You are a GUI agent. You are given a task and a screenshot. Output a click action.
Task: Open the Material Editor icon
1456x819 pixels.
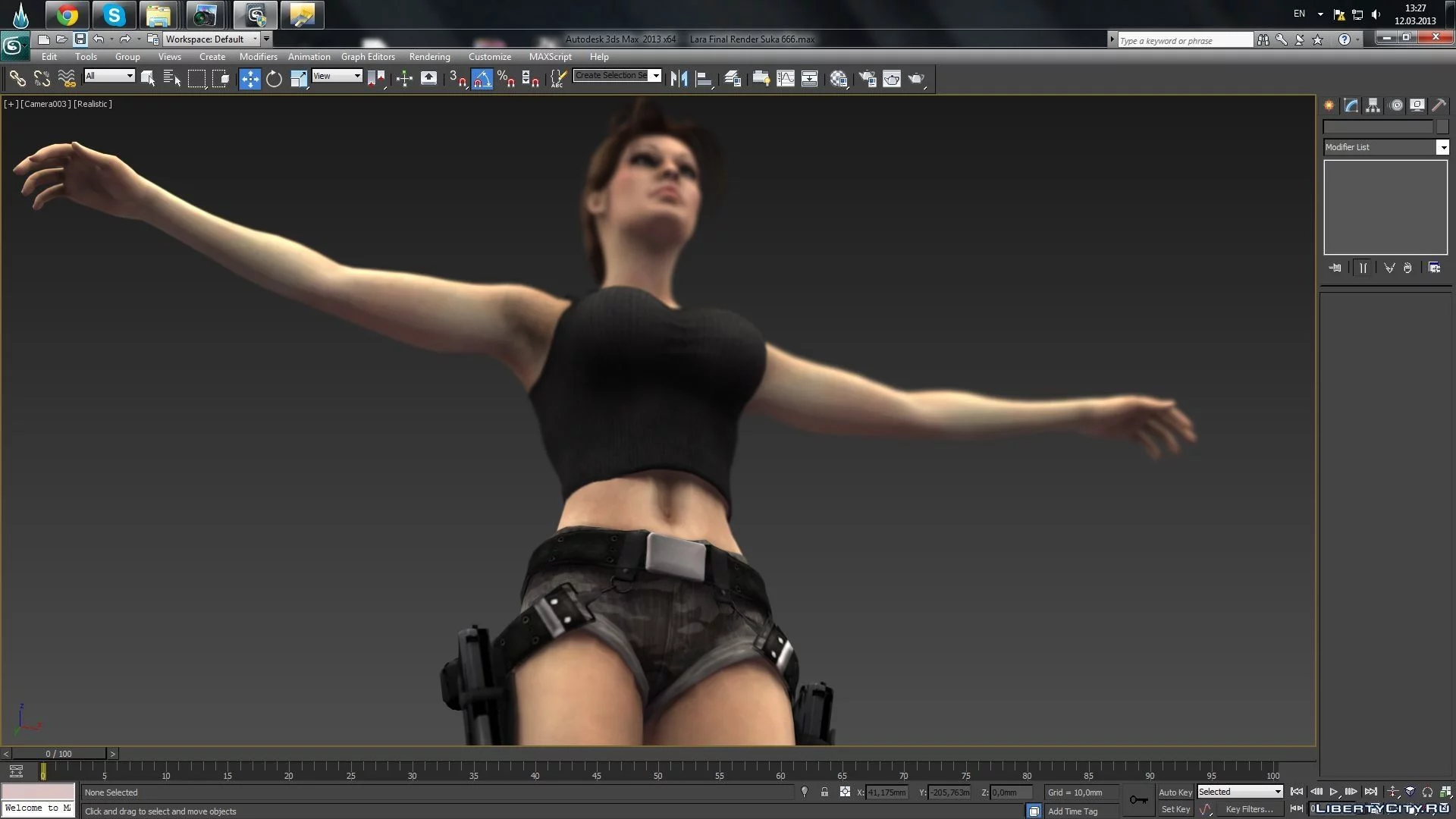point(839,78)
